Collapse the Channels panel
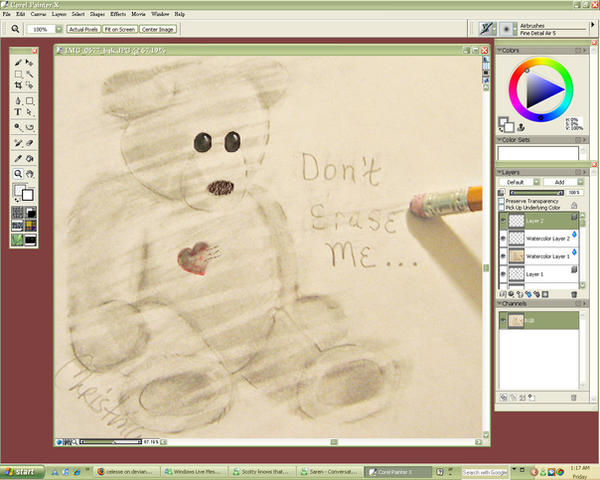The image size is (600, 480). [x=499, y=304]
